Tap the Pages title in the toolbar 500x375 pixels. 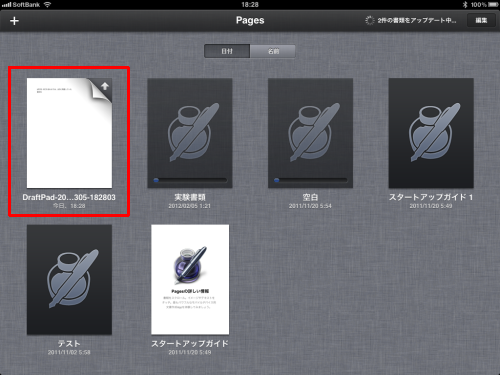pos(250,20)
